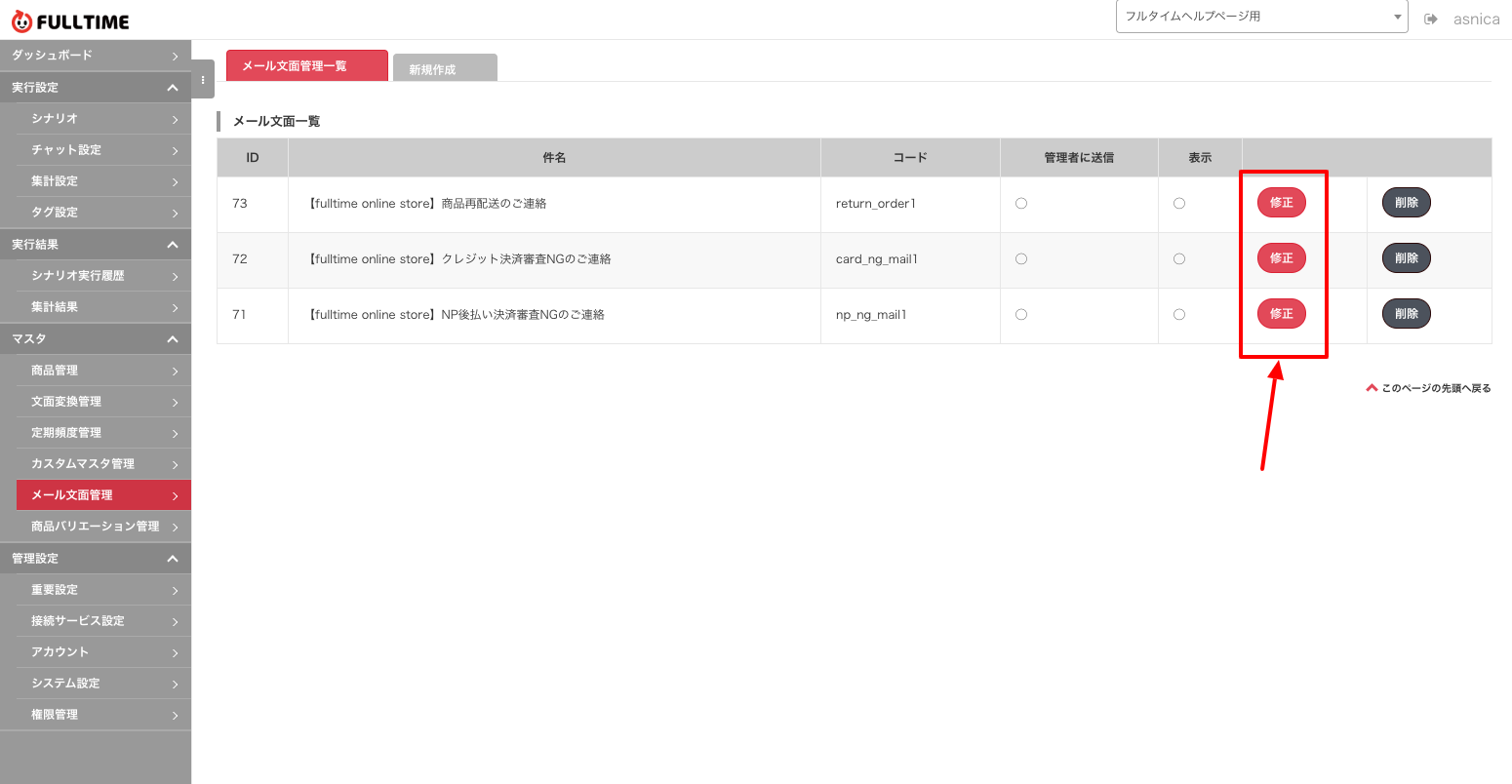Open 文面変換管理 in the sidebar

[103, 402]
